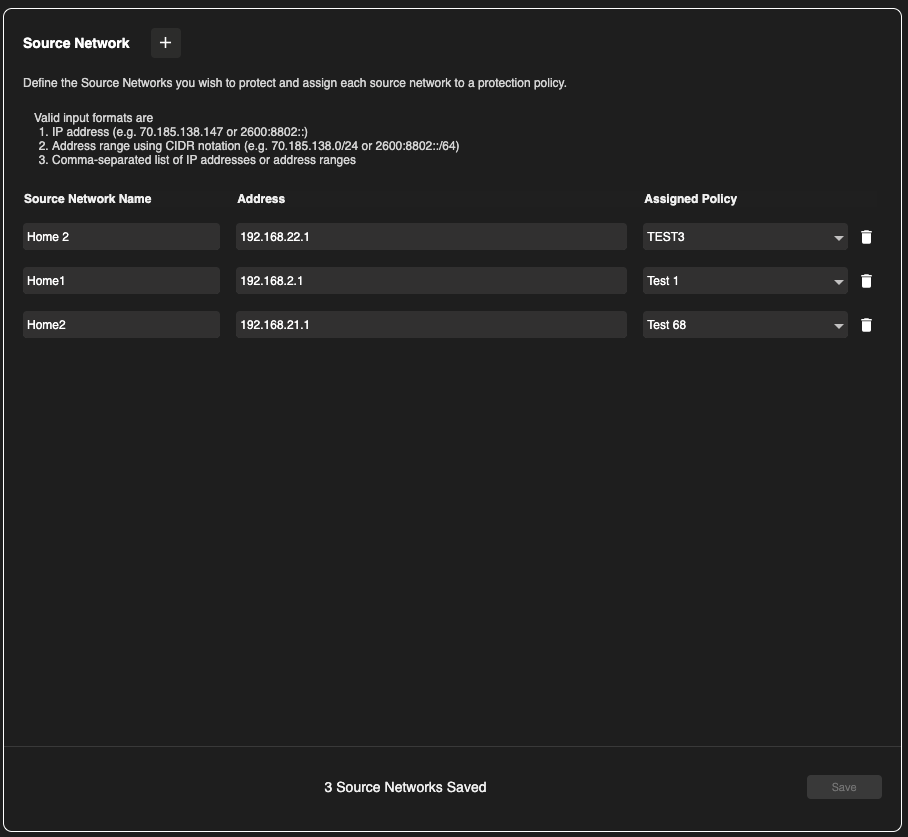Remove the network with address 192.168.21.1
The width and height of the screenshot is (908, 837).
click(866, 325)
